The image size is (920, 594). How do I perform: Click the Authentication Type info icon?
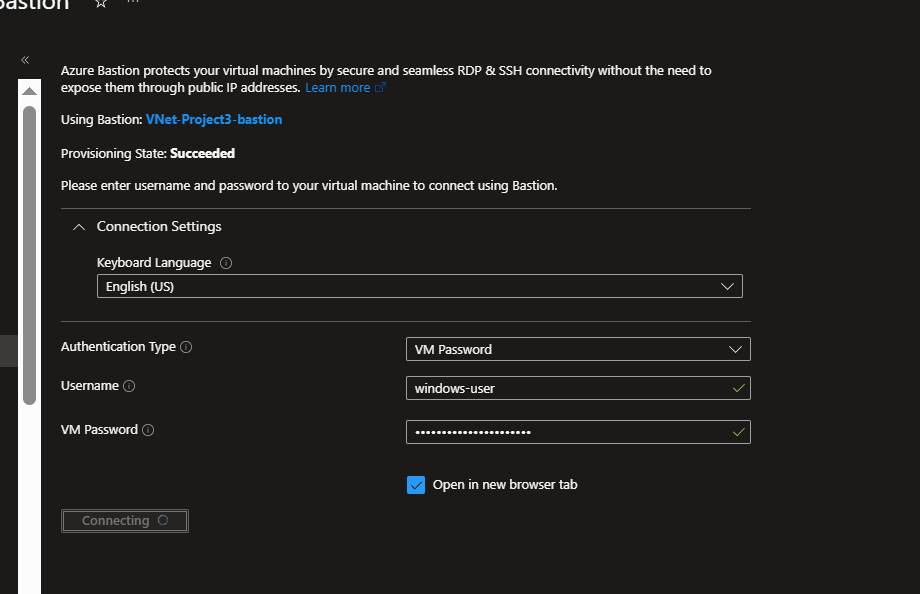click(186, 347)
